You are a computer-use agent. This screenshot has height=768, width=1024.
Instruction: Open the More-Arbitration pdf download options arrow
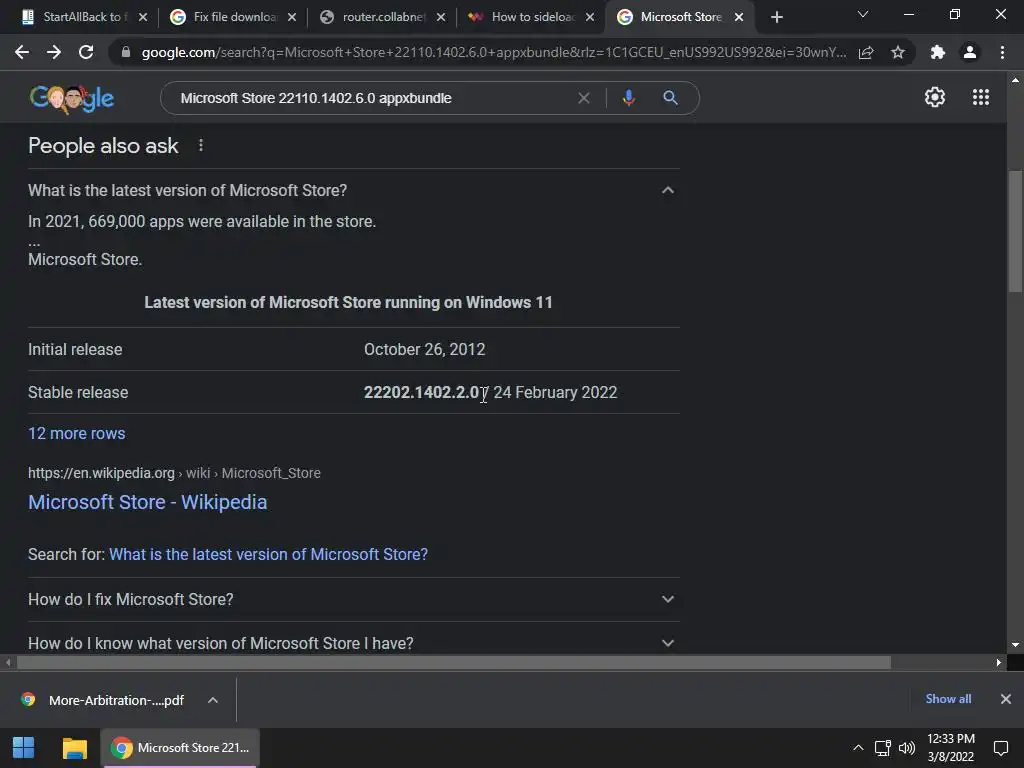[213, 700]
